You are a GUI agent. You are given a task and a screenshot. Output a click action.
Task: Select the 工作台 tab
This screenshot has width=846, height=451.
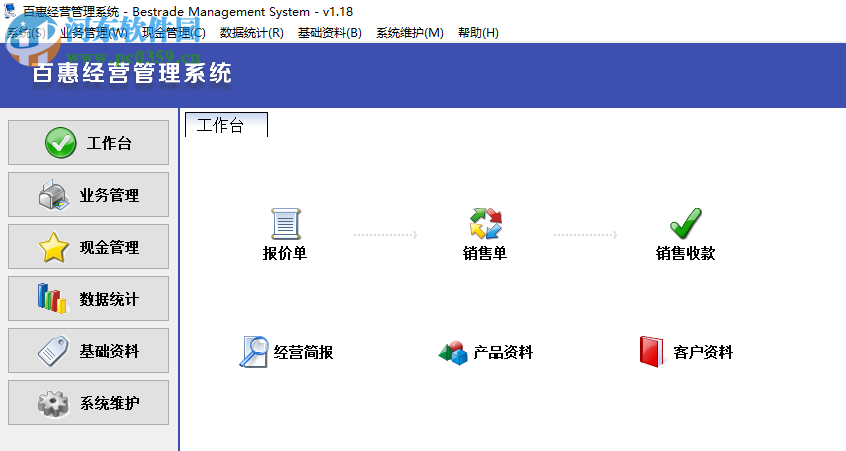[x=226, y=125]
